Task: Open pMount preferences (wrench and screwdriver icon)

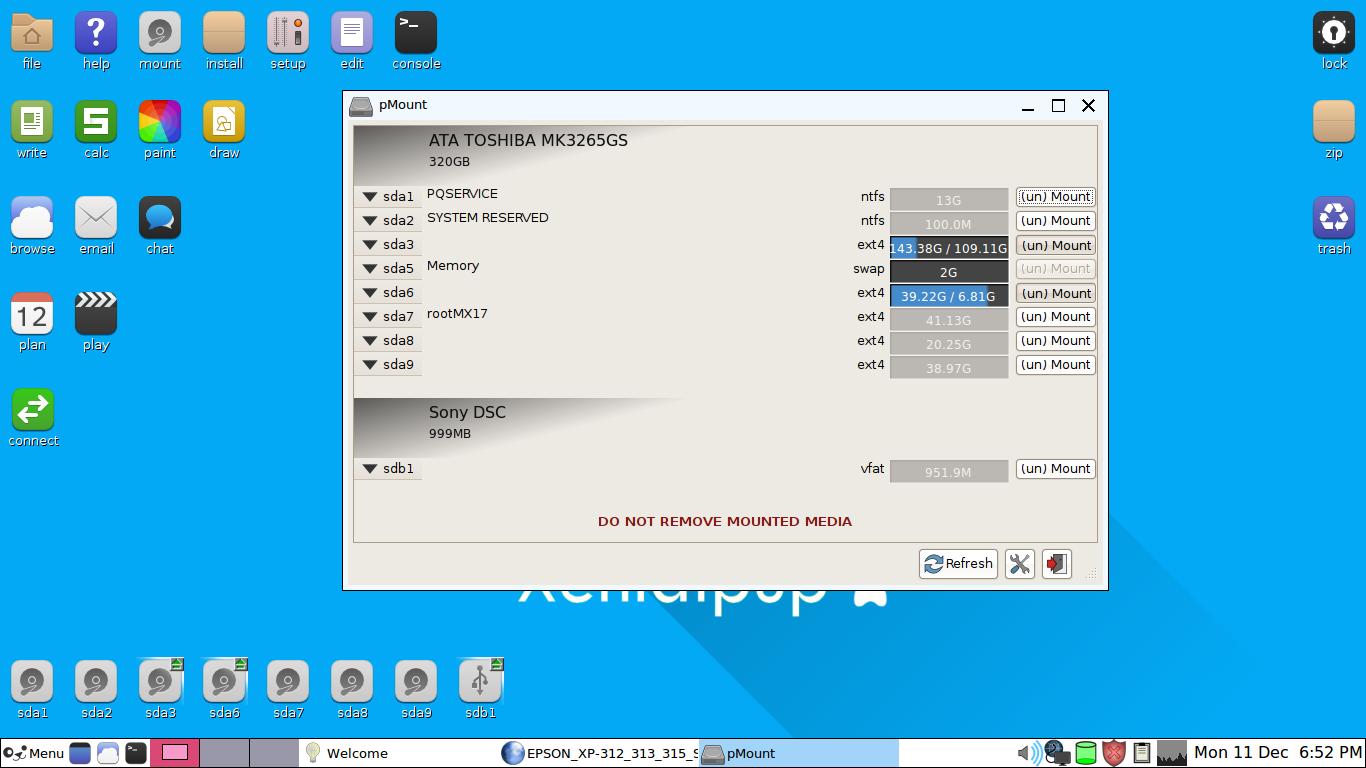Action: click(1019, 564)
